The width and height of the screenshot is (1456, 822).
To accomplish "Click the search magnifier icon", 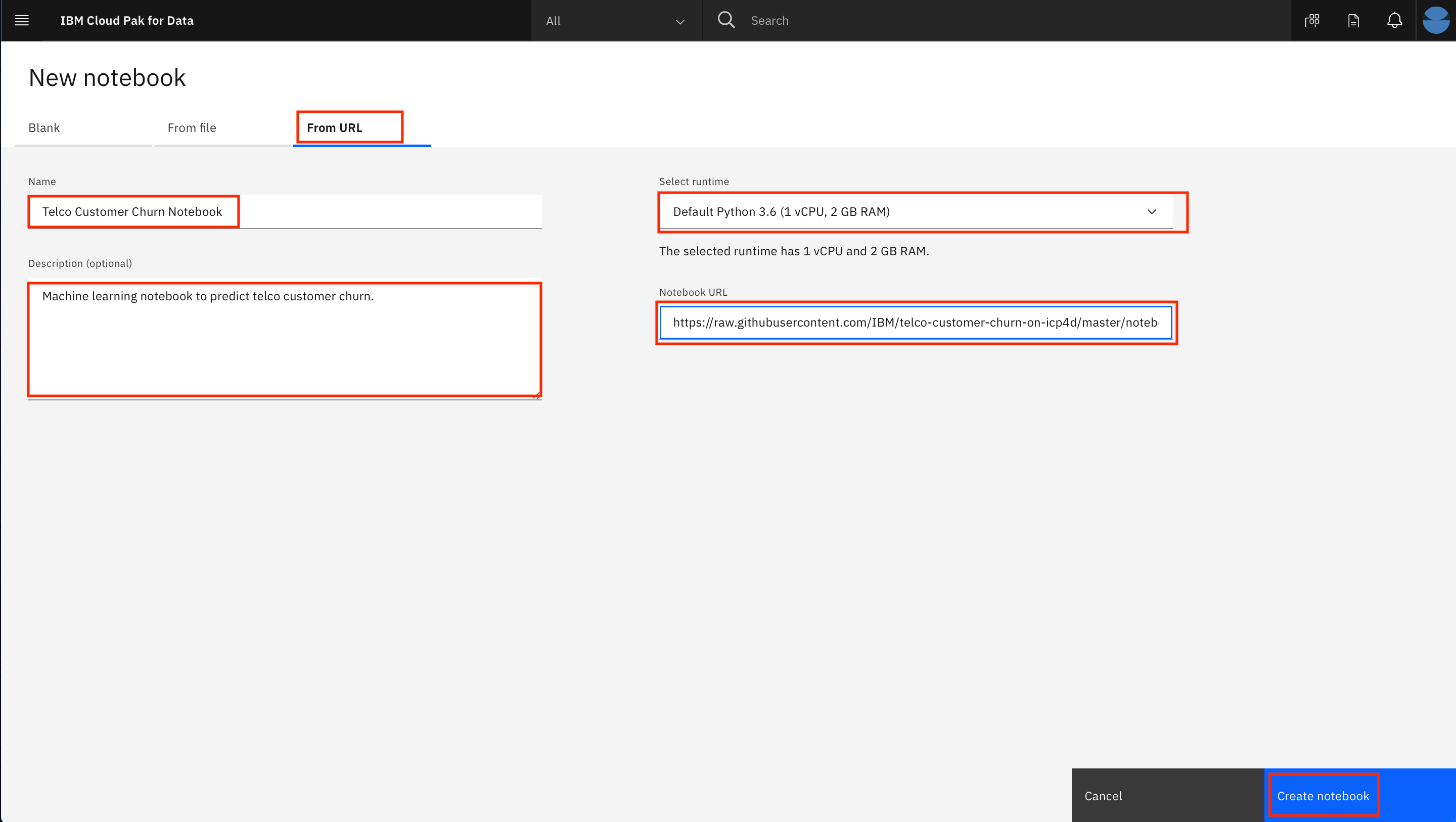I will click(x=726, y=20).
